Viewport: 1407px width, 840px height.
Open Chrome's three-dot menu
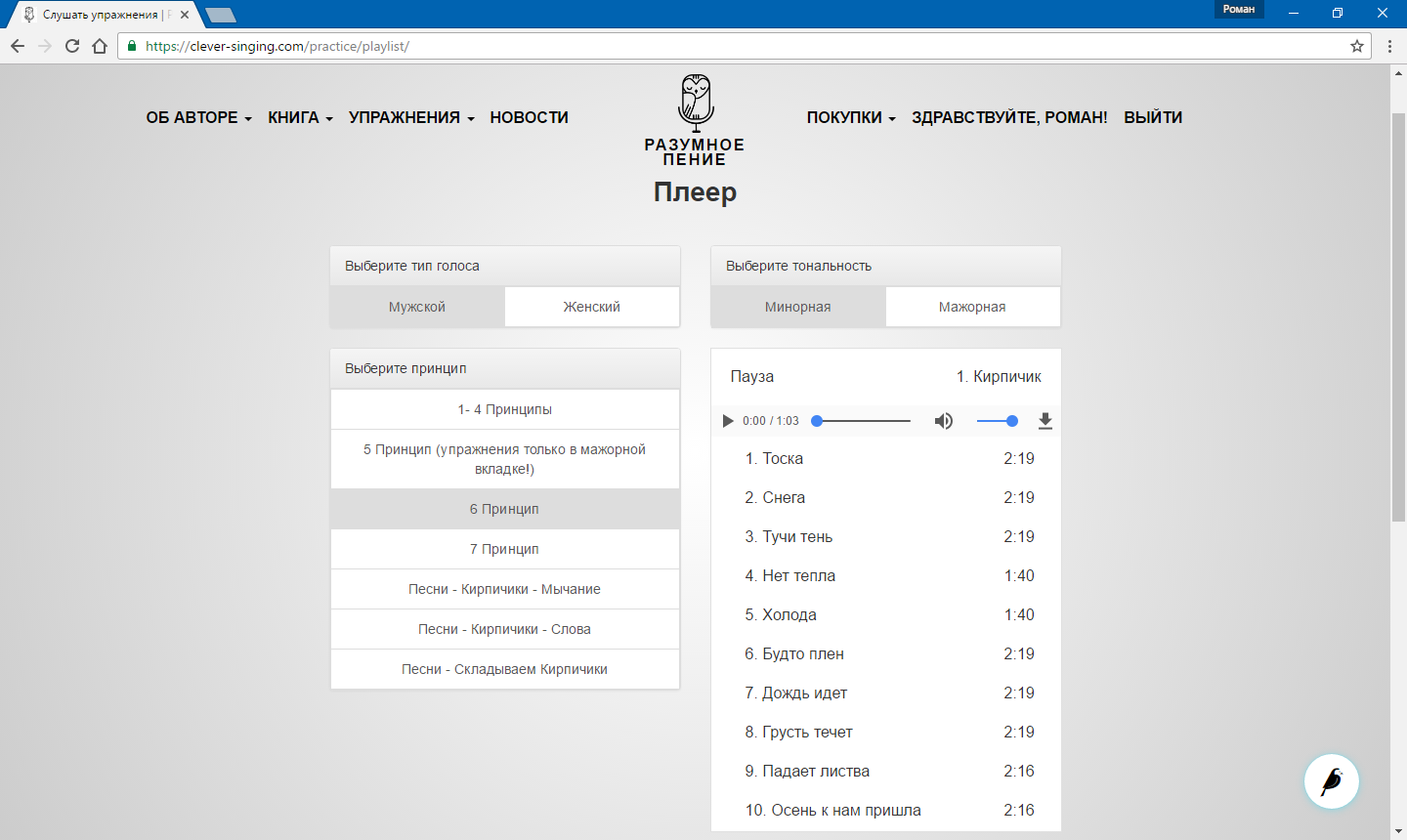click(1389, 46)
